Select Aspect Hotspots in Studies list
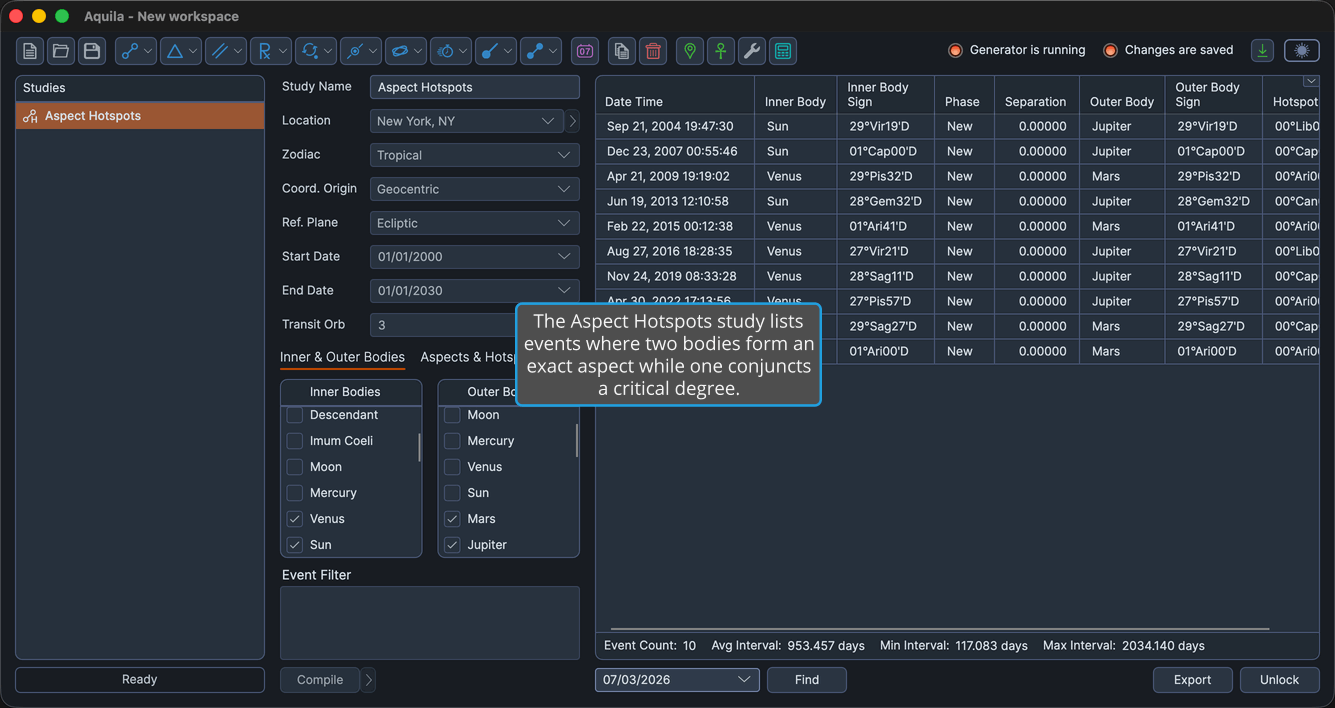 click(140, 116)
